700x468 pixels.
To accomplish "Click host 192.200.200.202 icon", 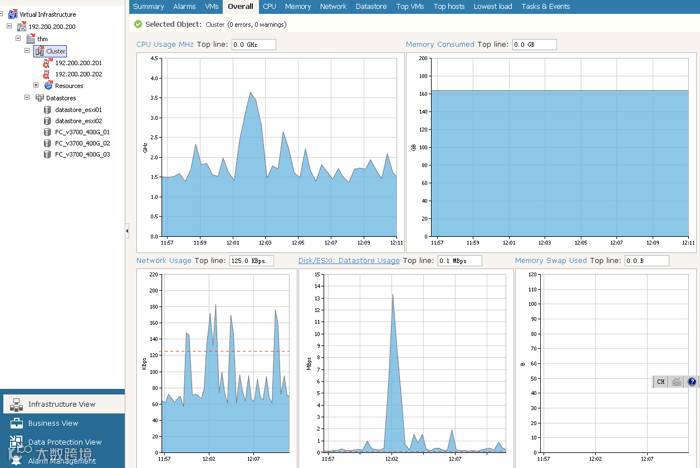I will pos(47,74).
